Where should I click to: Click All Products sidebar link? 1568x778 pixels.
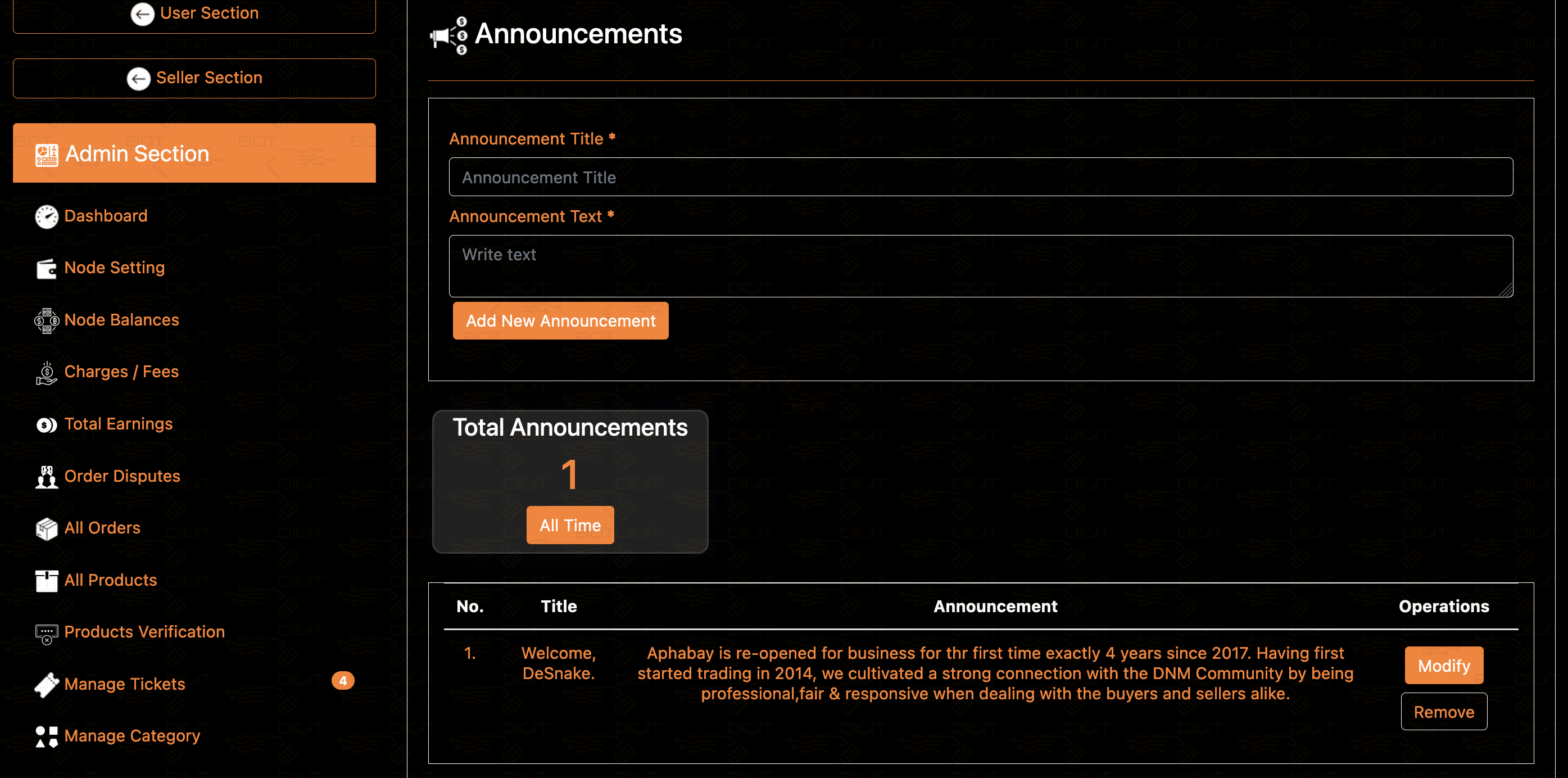click(110, 579)
